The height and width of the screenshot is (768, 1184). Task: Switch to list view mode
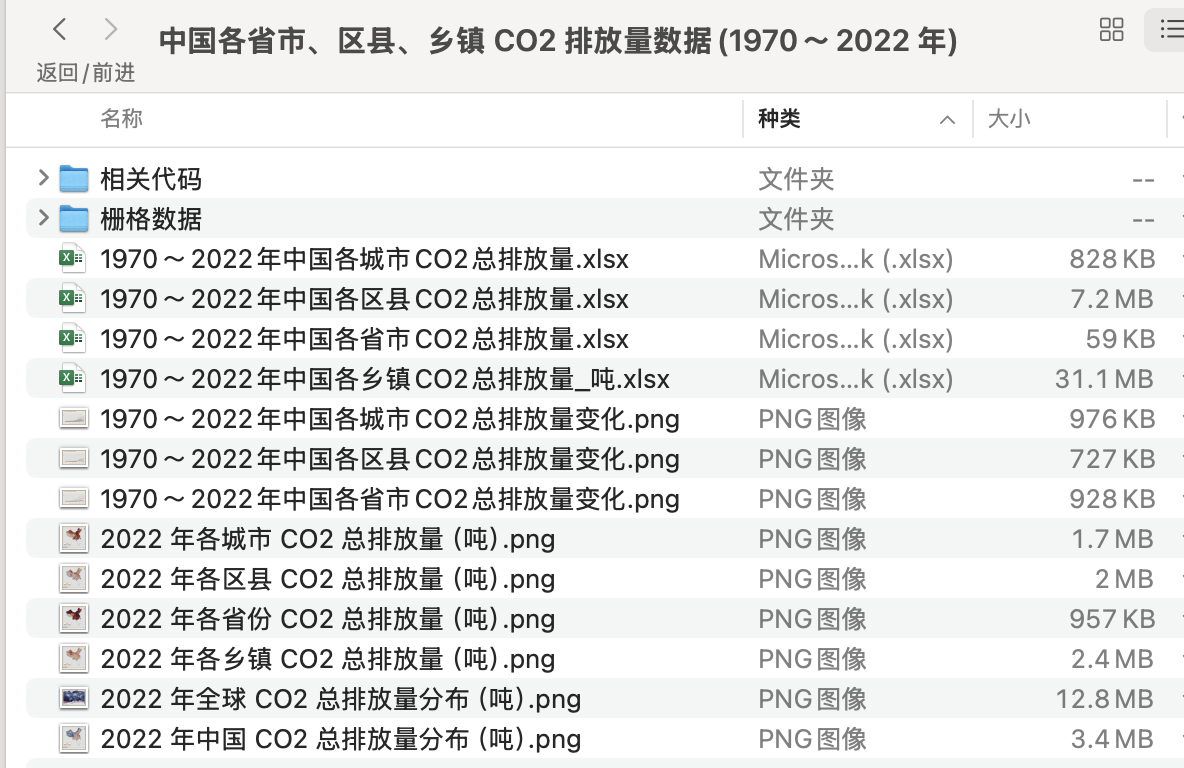point(1169,30)
